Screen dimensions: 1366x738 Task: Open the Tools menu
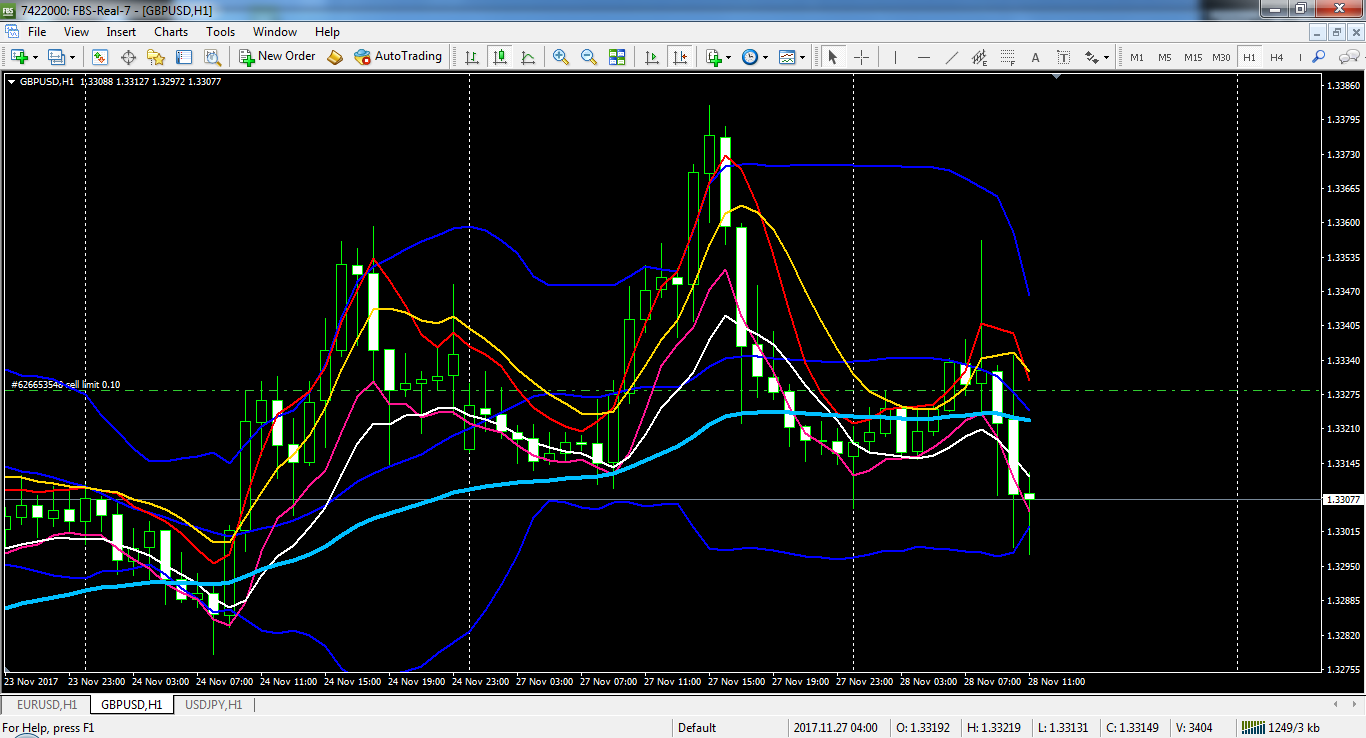(221, 32)
